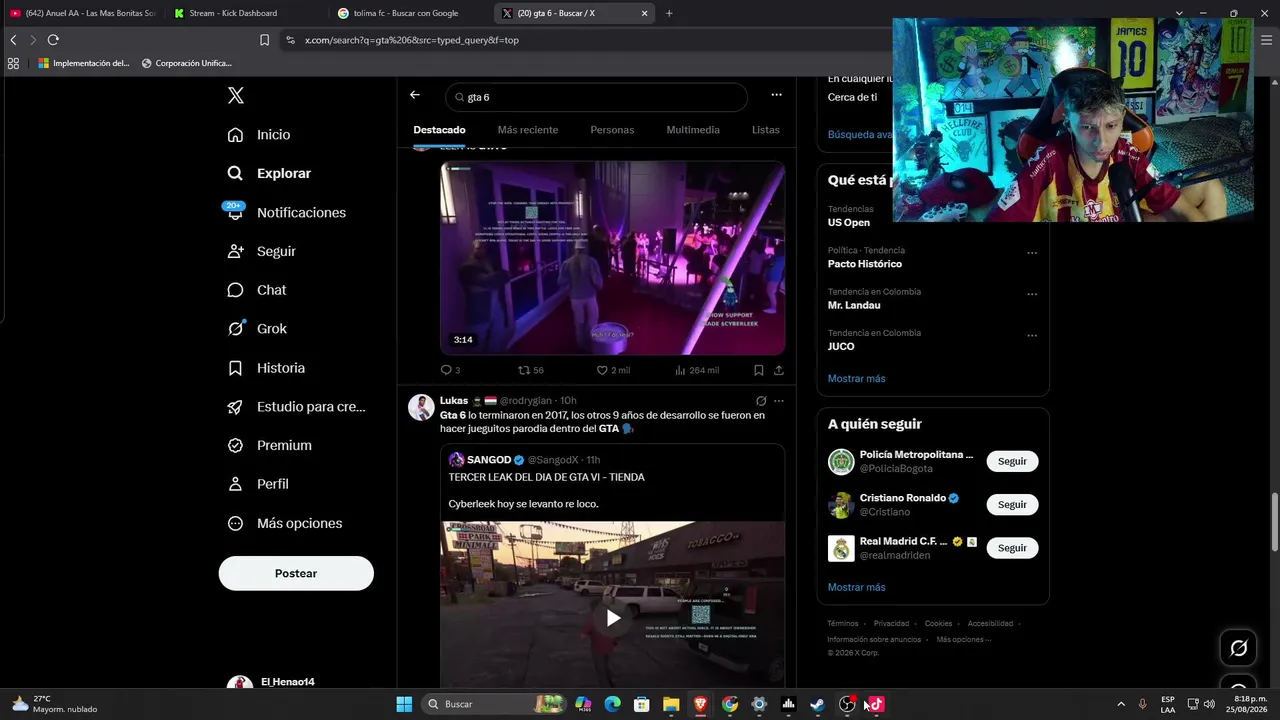Open the Términos footer link
Screen dimensions: 1280x720
pyautogui.click(x=843, y=623)
